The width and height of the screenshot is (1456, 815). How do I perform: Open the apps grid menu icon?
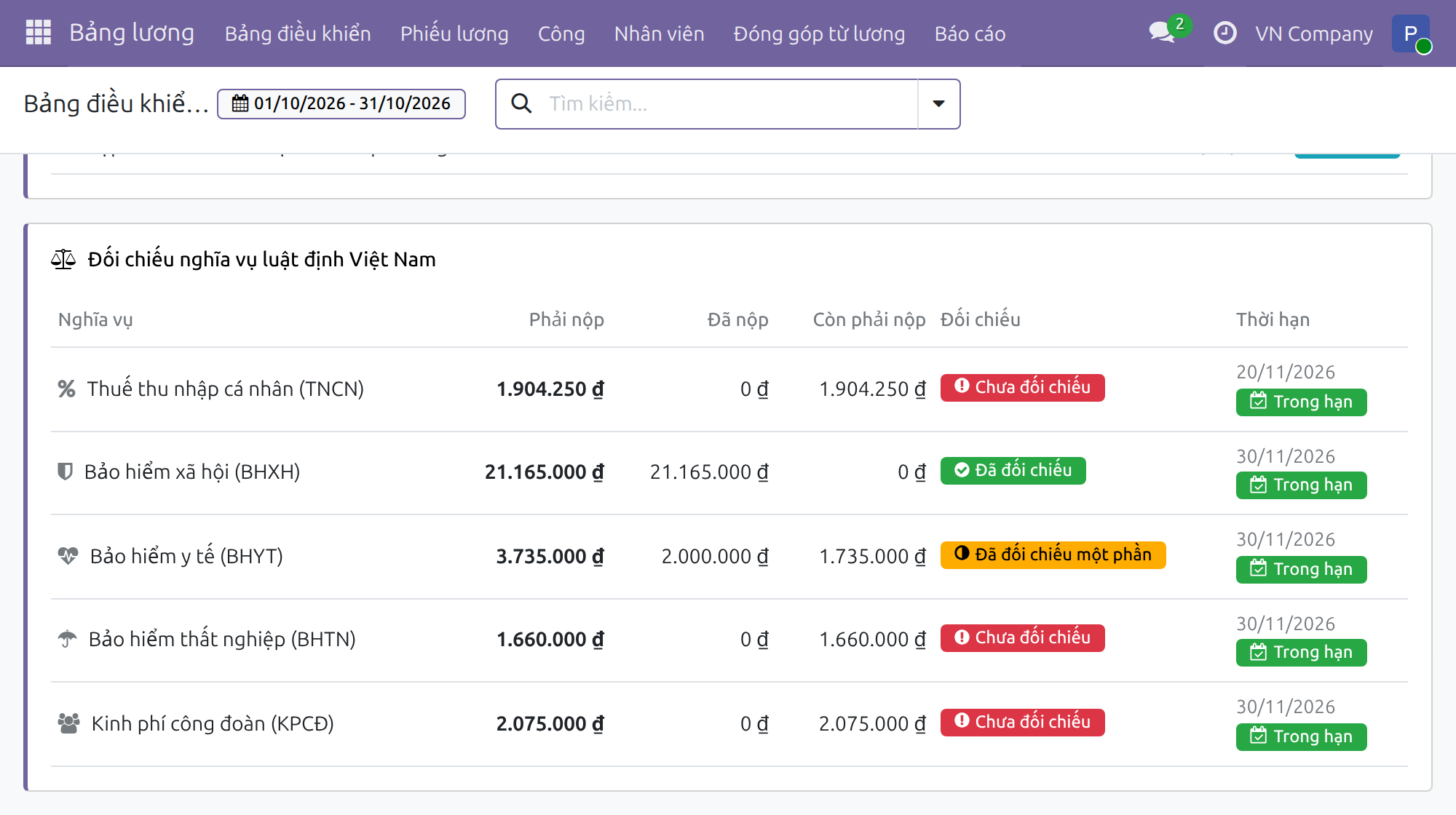click(x=38, y=33)
